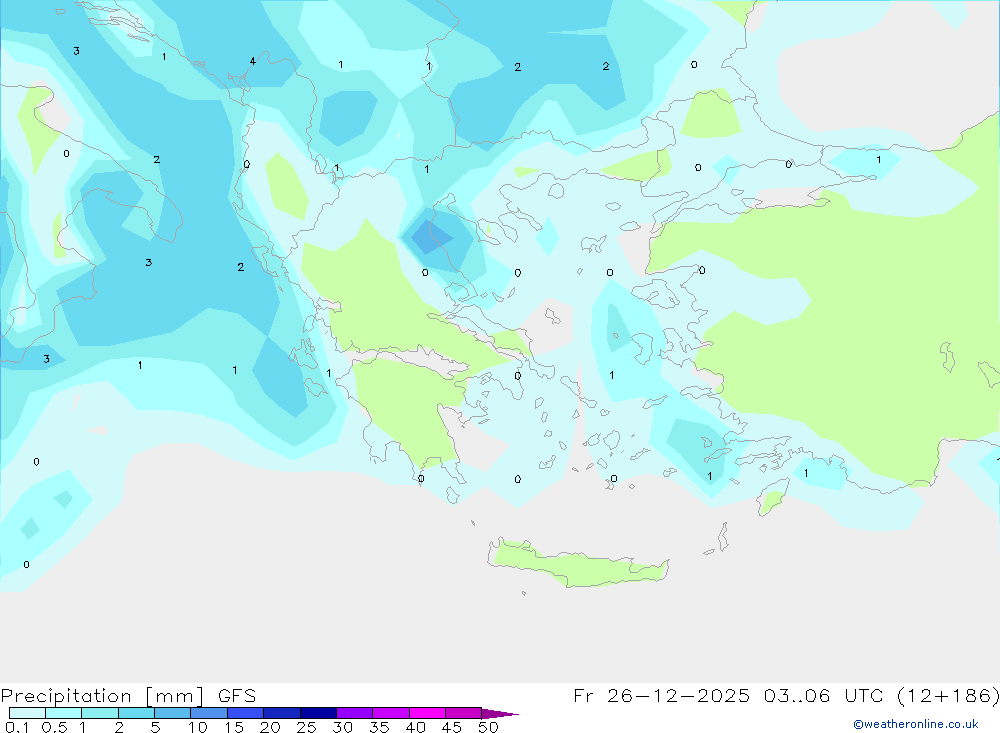
Task: Select the 45–50 mm legend color swatch
Action: tap(464, 713)
